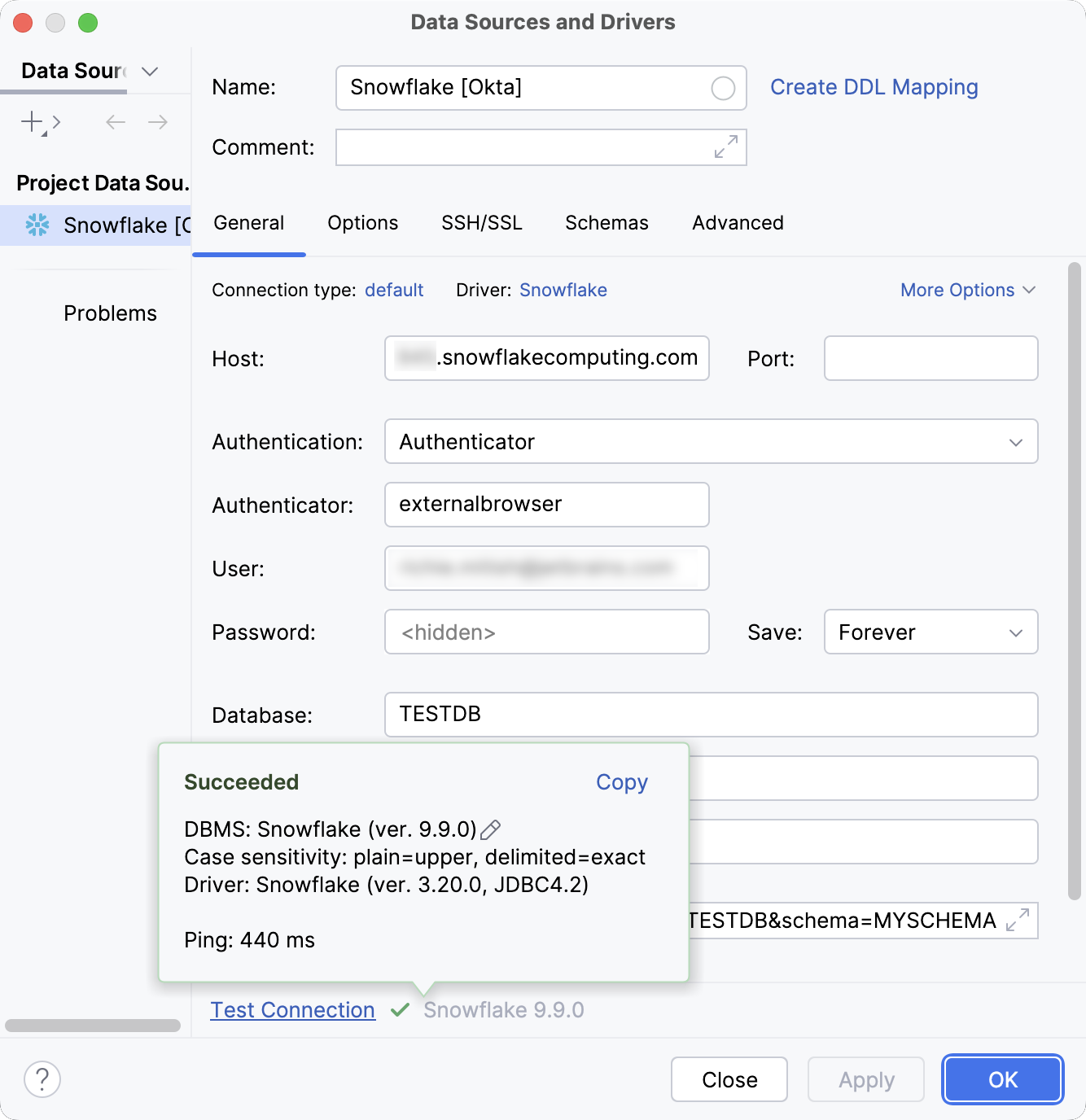
Task: Open help via the question mark icon
Action: (42, 1079)
